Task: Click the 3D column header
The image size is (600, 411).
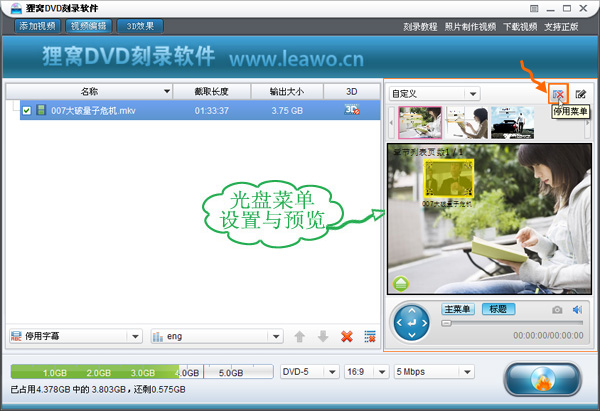Action: point(352,91)
